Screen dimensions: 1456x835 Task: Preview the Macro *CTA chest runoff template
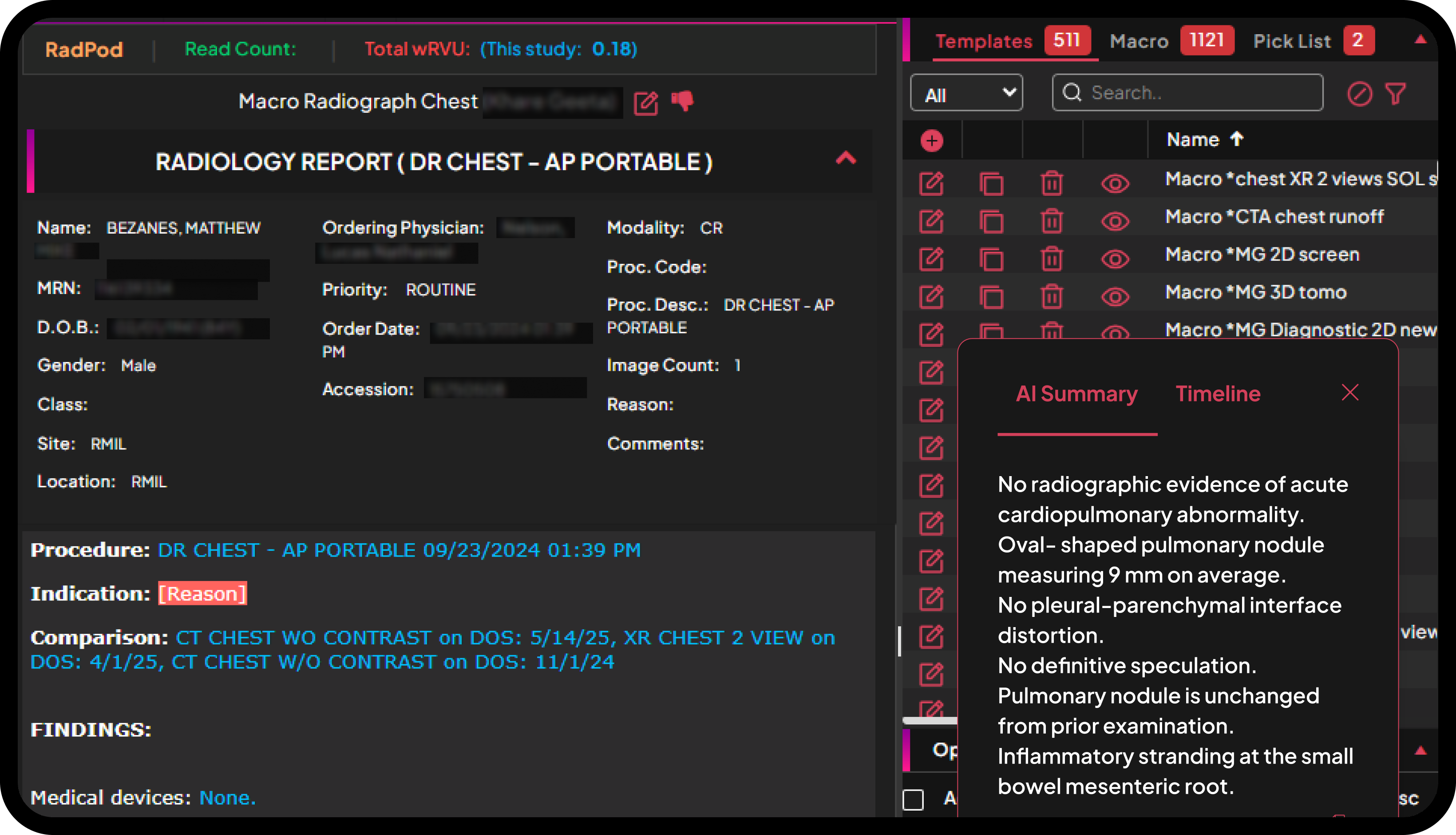tap(1115, 221)
